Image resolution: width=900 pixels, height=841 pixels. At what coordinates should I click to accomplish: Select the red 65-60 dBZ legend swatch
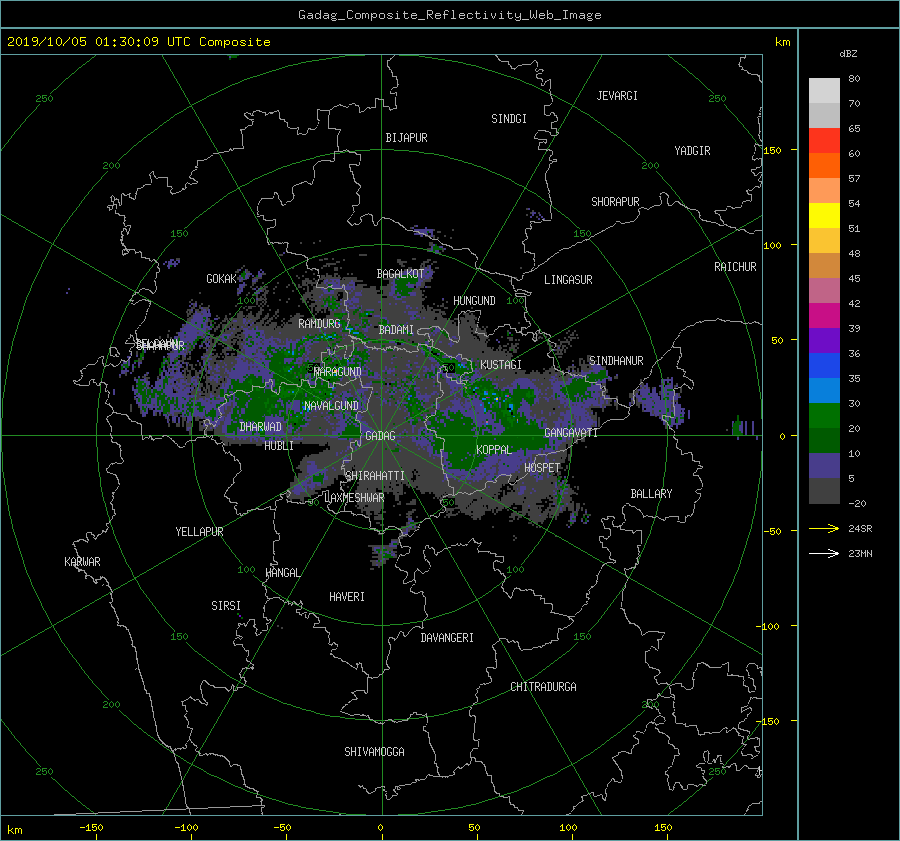[x=824, y=140]
